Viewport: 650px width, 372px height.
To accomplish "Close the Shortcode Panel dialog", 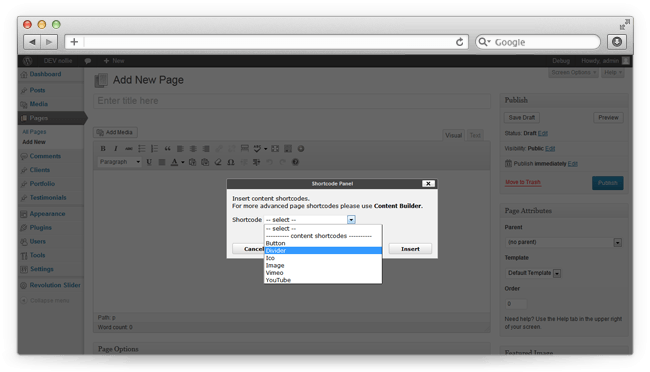I will [428, 183].
